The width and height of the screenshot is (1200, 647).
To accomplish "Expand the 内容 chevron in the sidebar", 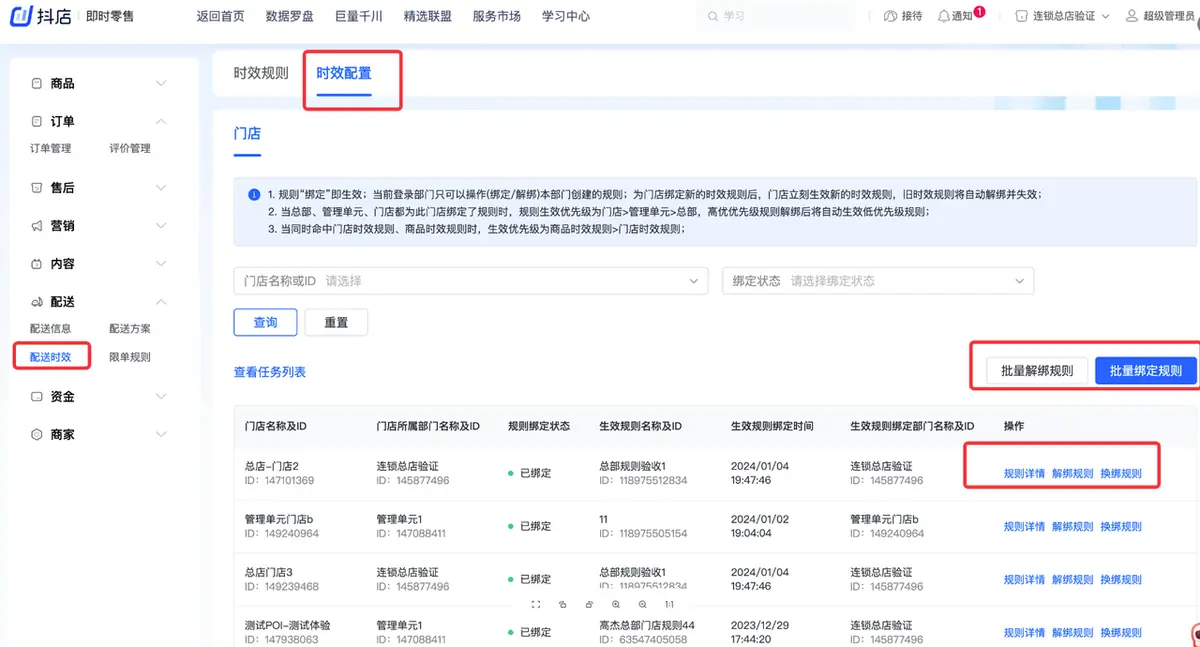I will coord(161,264).
